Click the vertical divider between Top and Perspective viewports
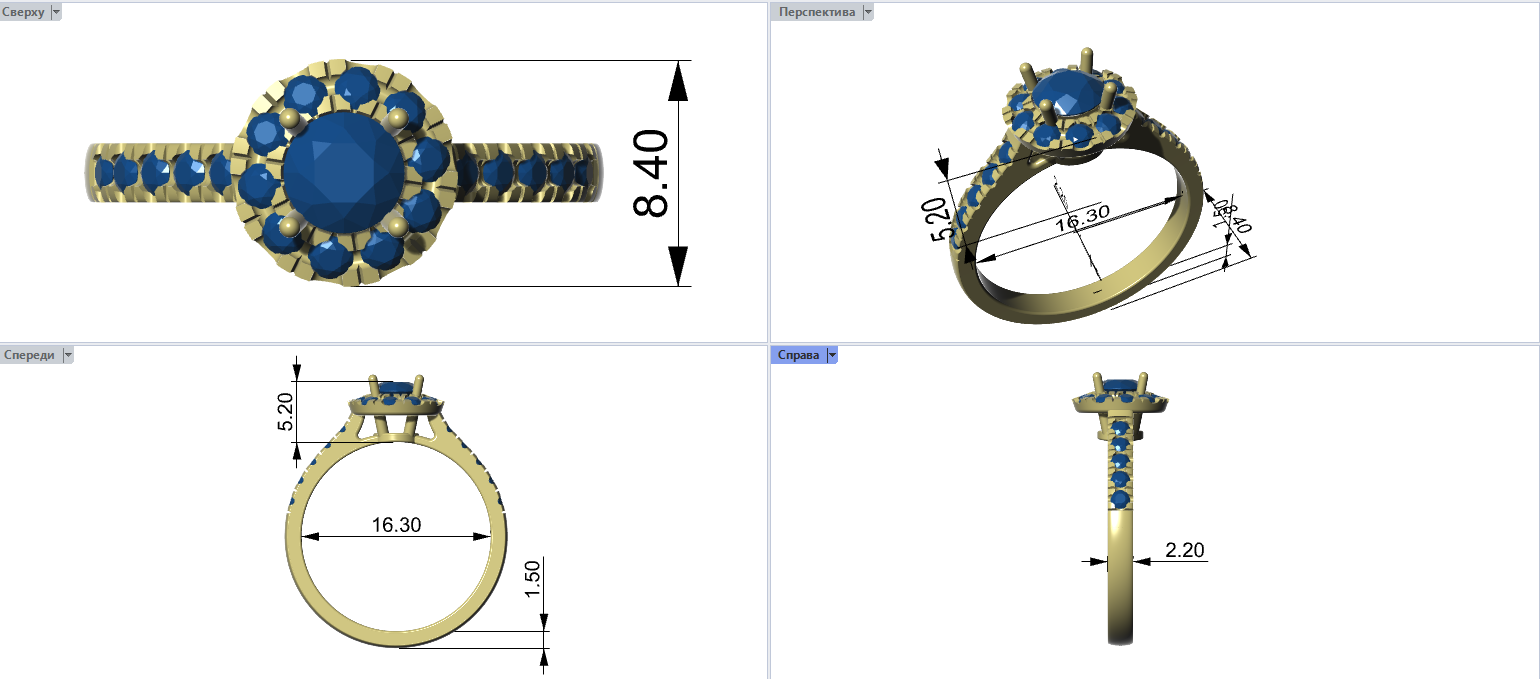Image resolution: width=1540 pixels, height=679 pixels. click(x=768, y=170)
